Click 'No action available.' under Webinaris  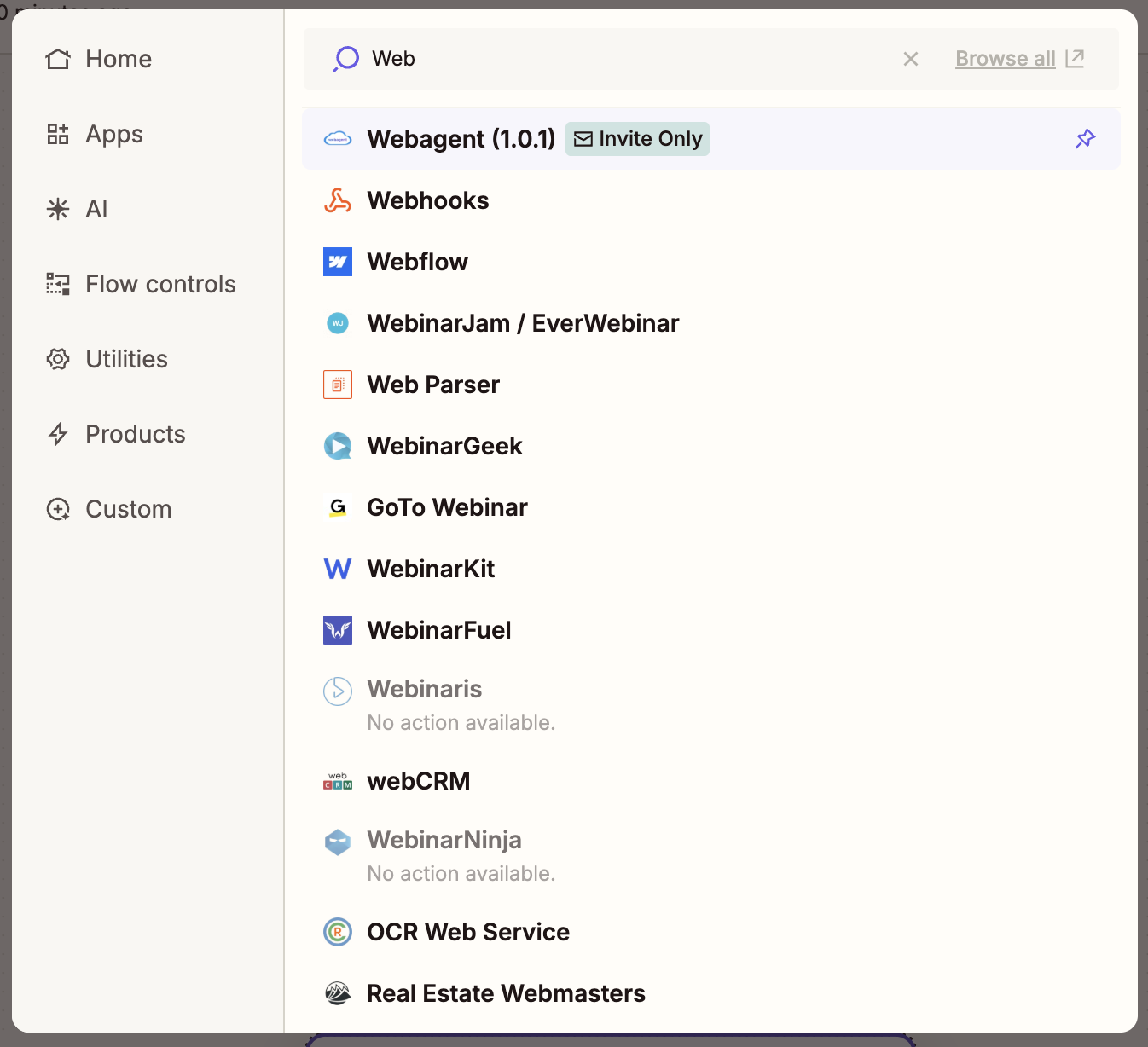click(461, 722)
